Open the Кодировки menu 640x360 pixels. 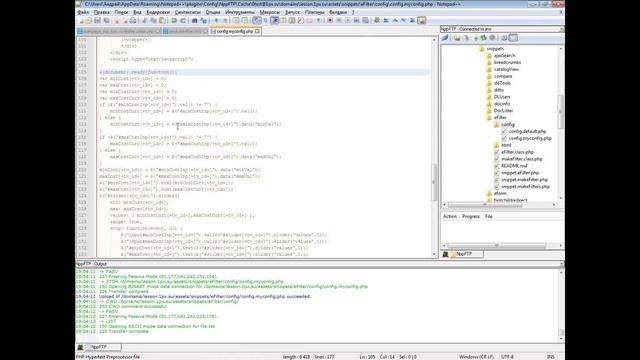click(x=158, y=12)
